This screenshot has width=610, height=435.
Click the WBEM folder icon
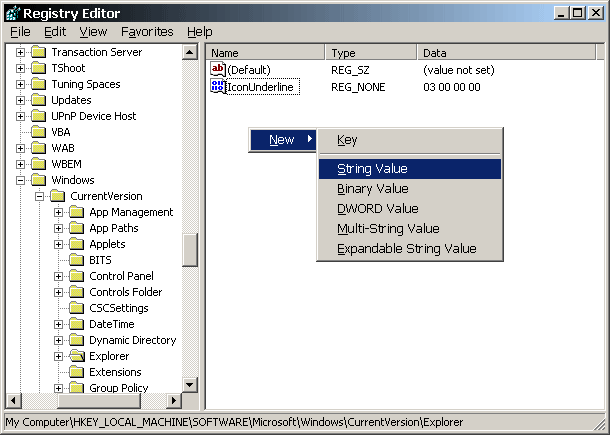pyautogui.click(x=38, y=164)
